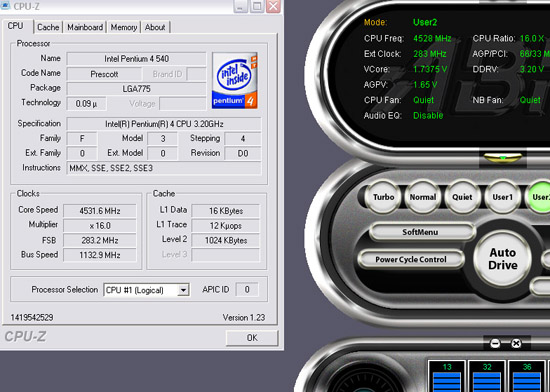Minimize the CPU-Z window

(x=241, y=6)
